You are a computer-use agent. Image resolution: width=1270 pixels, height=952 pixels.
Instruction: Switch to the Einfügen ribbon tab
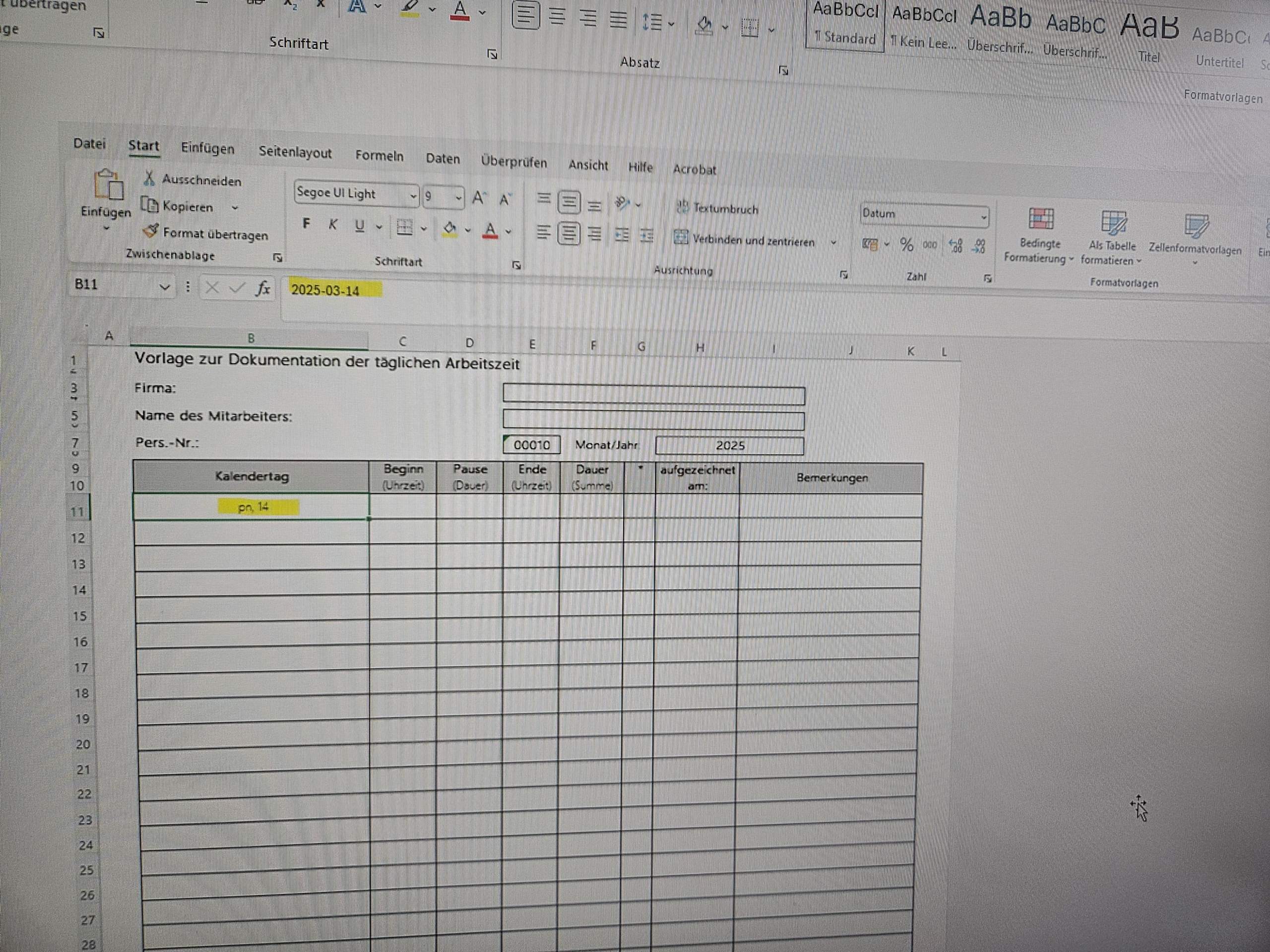(208, 148)
